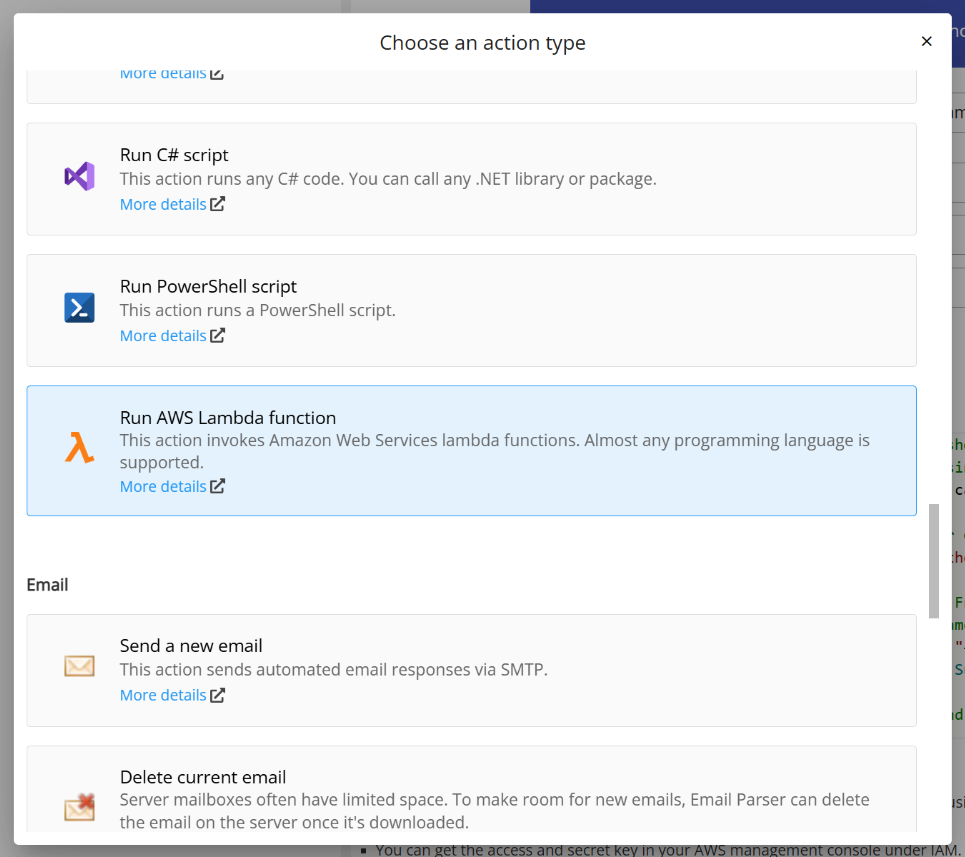Screen dimensions: 965x857
Task: Open More details for Run PowerShell script
Action: pos(163,335)
